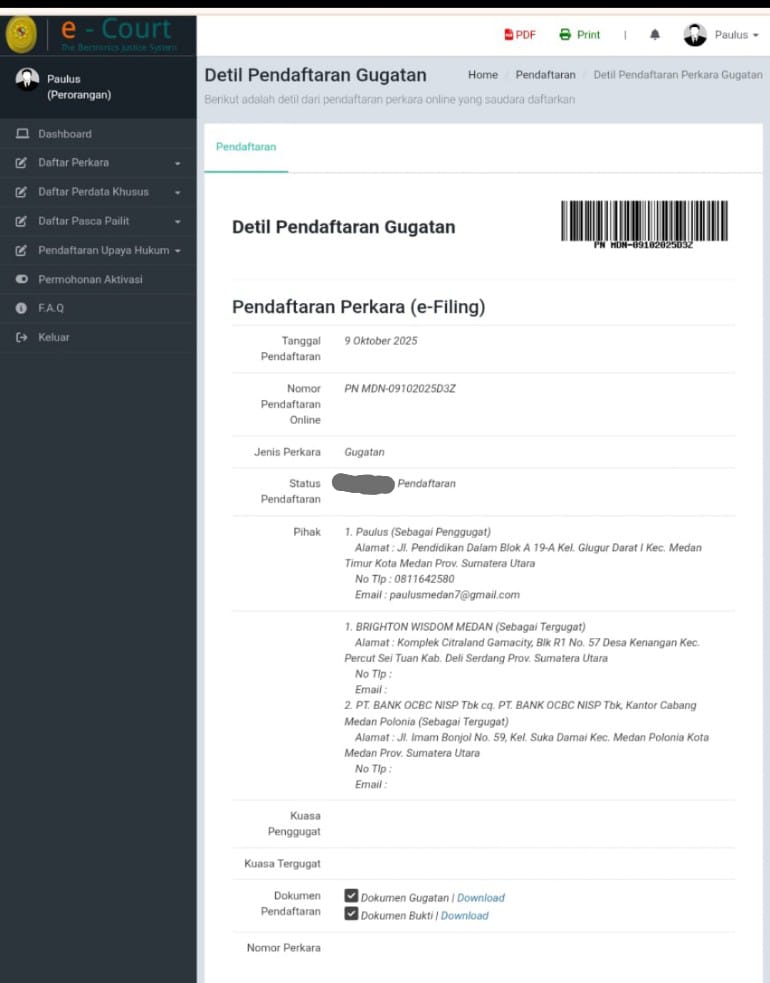Download the Dokumen Gugatan file
Image resolution: width=770 pixels, height=983 pixels.
coord(481,898)
